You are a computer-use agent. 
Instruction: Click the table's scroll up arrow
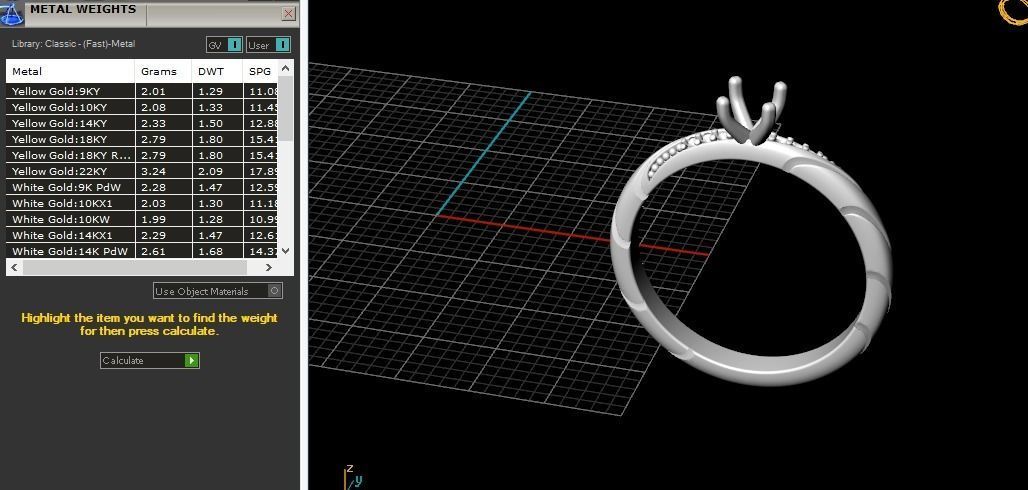[x=285, y=68]
